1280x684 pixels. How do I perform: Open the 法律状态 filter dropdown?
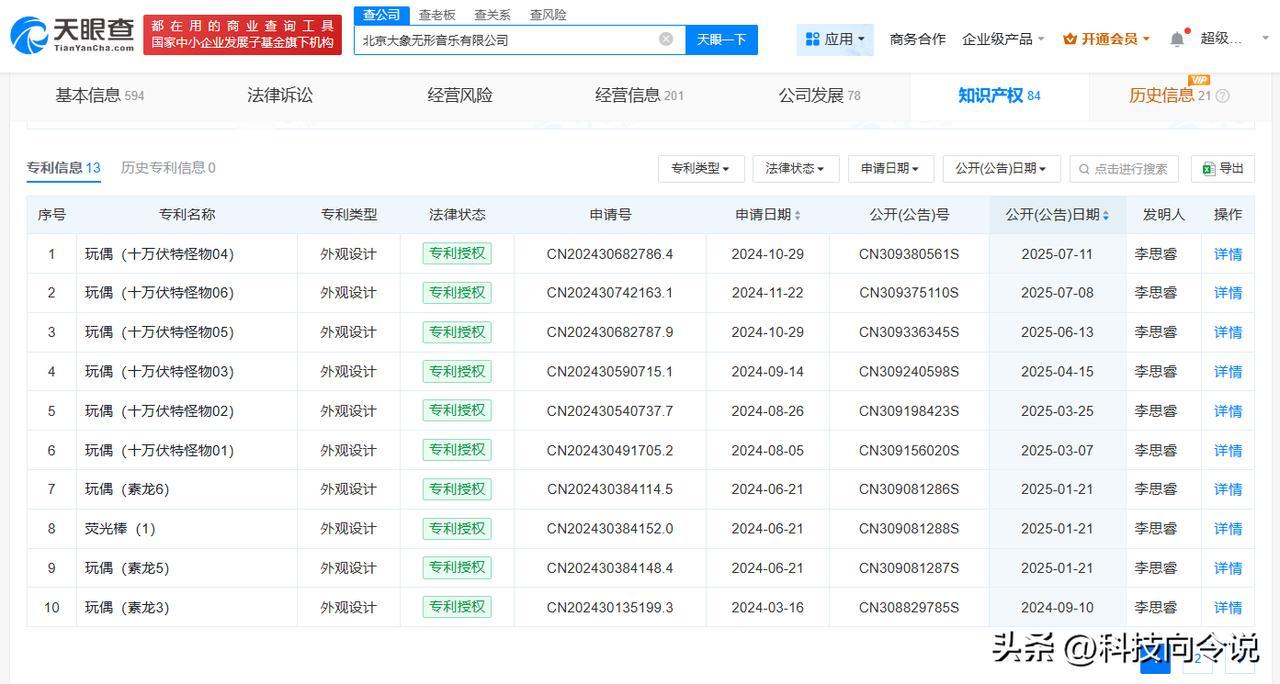click(x=796, y=169)
